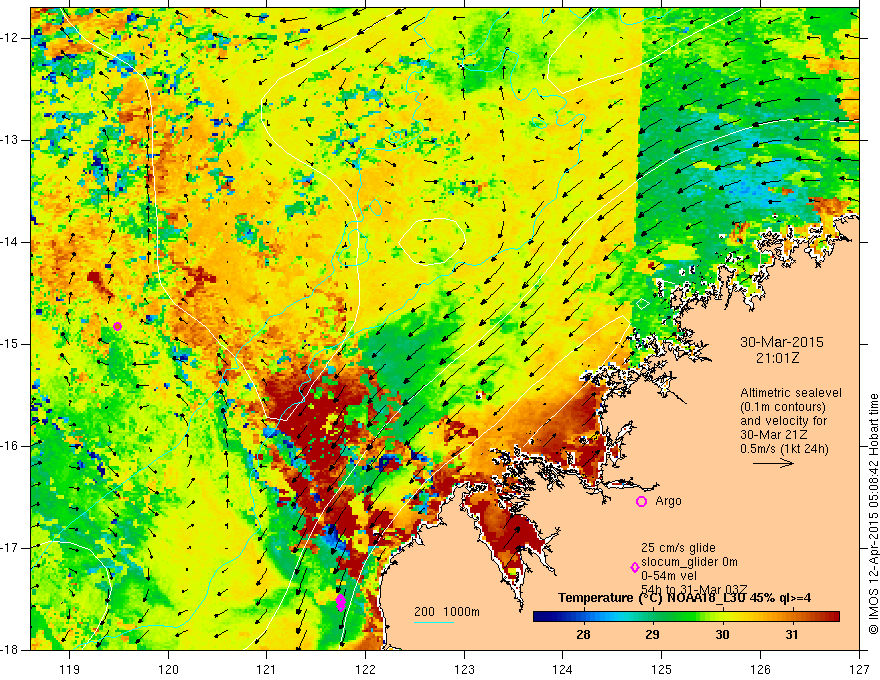
Task: Click the latitude axis label -17
Action: point(12,548)
